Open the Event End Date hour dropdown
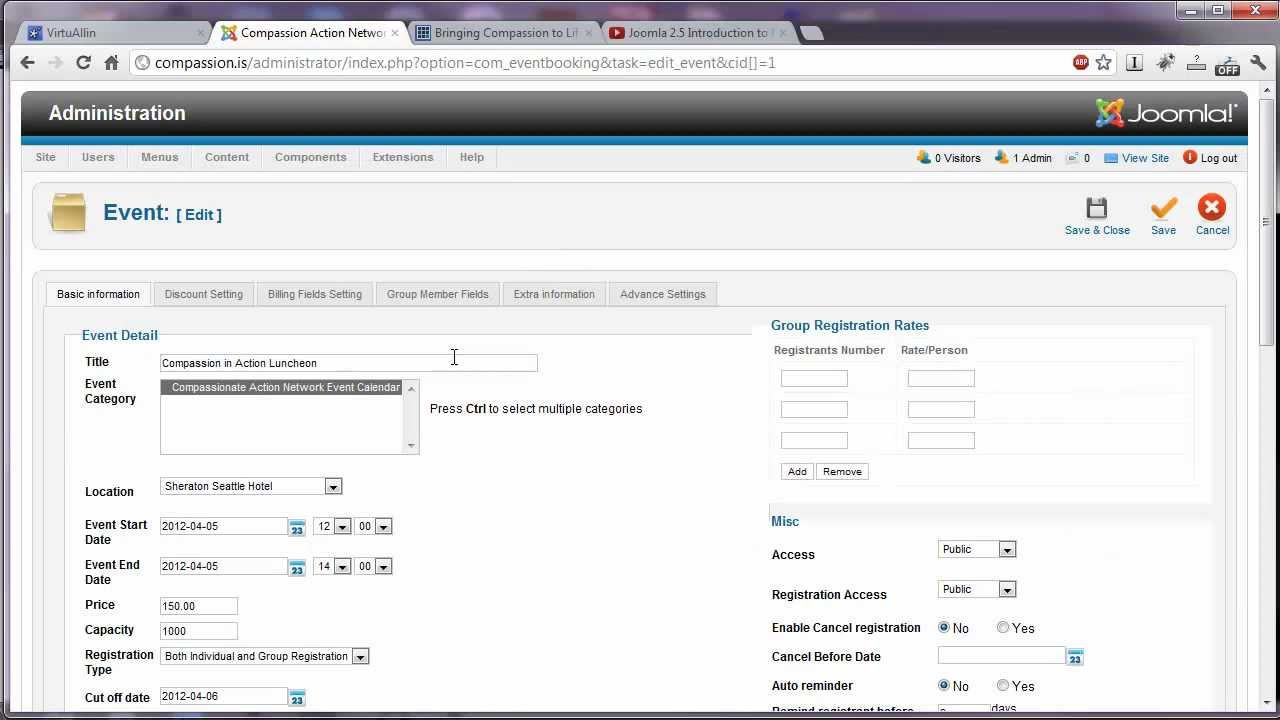Image resolution: width=1280 pixels, height=720 pixels. click(332, 566)
